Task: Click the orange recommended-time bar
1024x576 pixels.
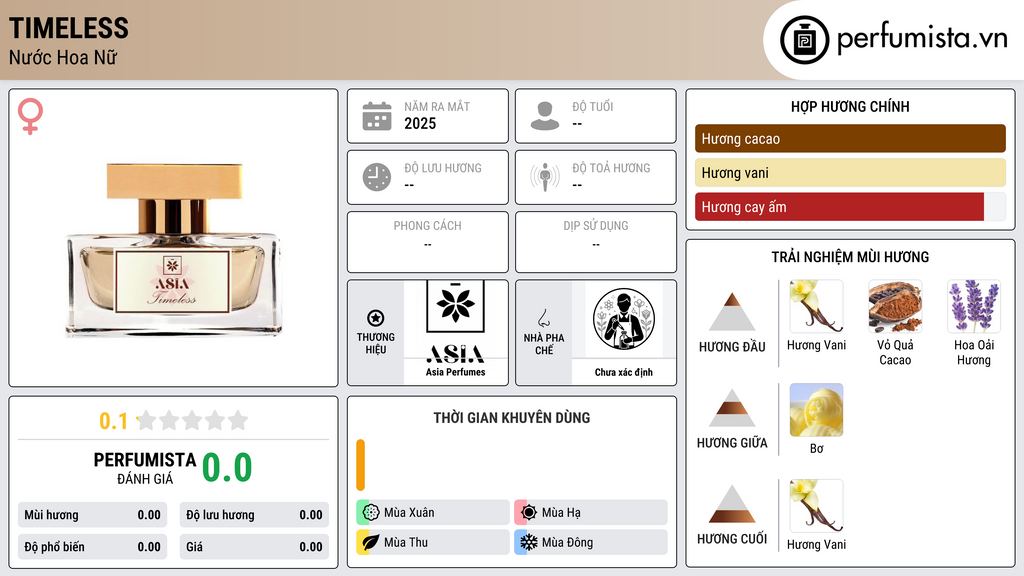Action: click(x=360, y=465)
